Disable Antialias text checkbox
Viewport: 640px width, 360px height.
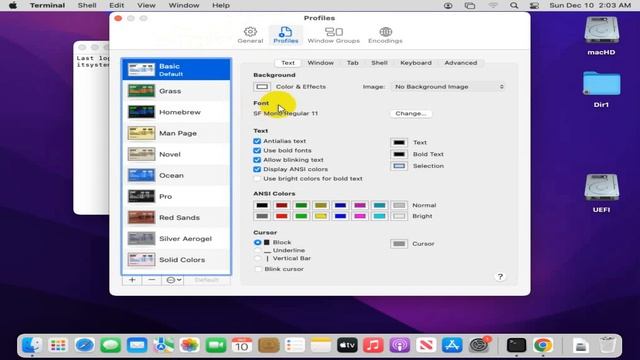257,141
